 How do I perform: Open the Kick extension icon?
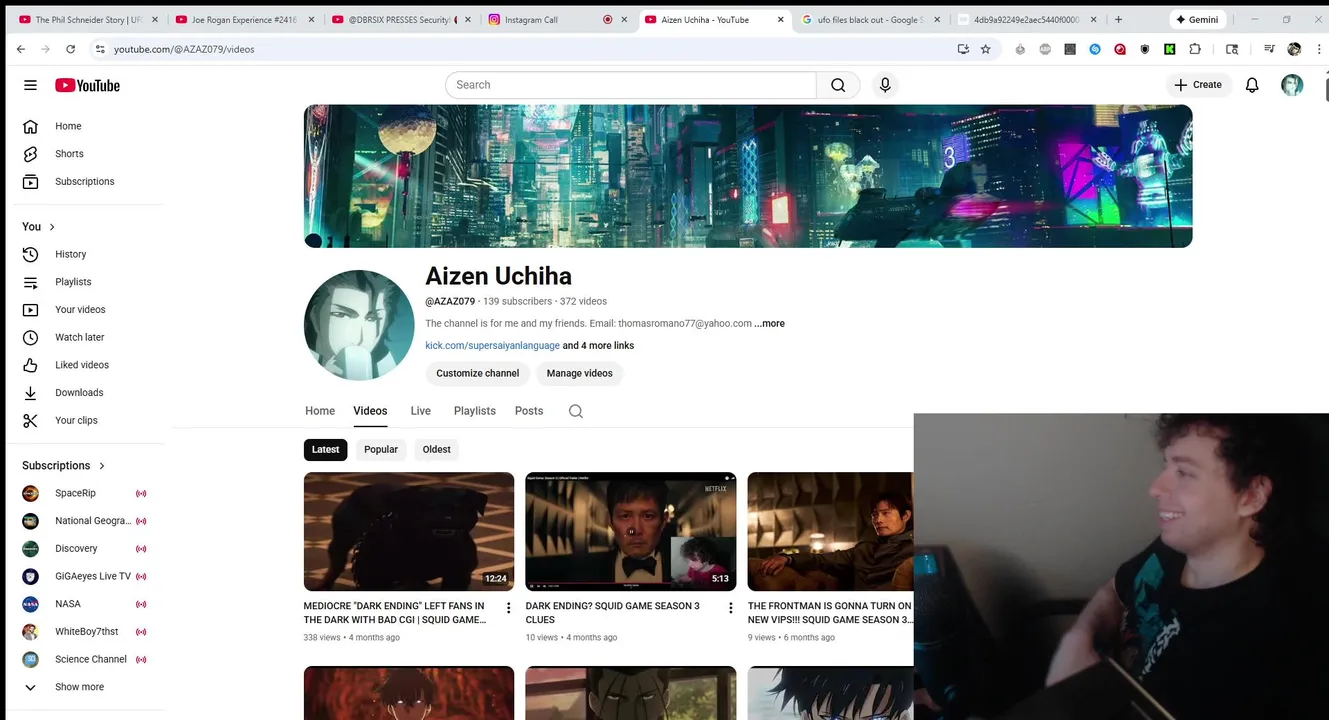point(1170,49)
